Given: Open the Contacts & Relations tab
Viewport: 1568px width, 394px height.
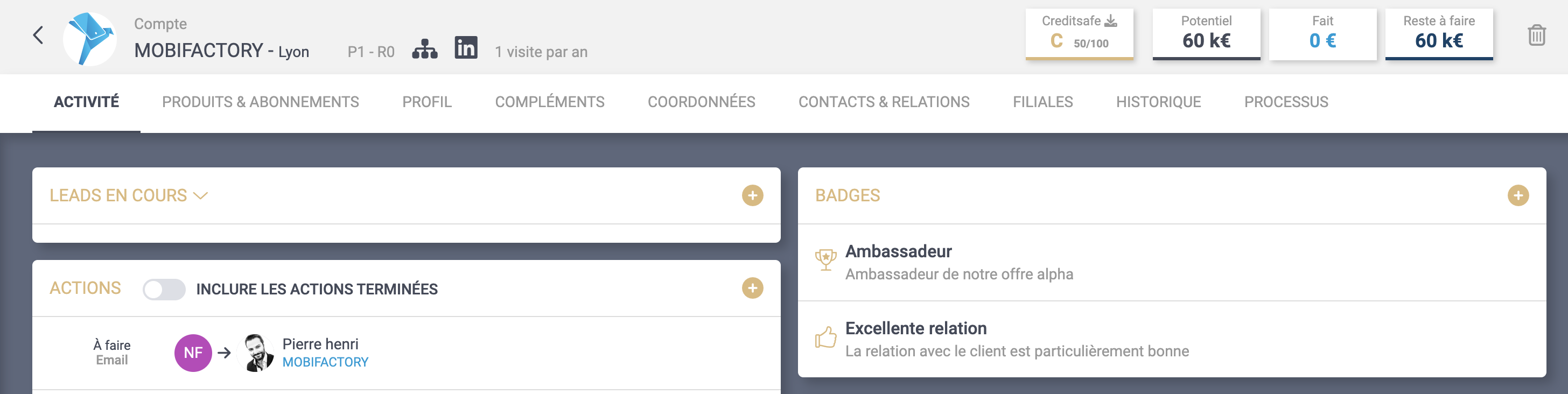Looking at the screenshot, I should 883,102.
